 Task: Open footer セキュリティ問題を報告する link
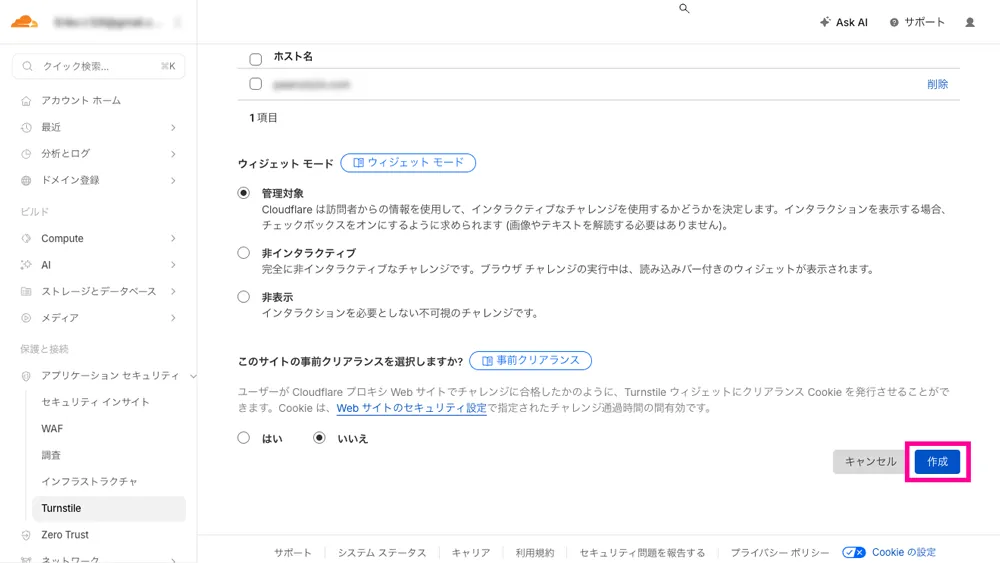(642, 553)
